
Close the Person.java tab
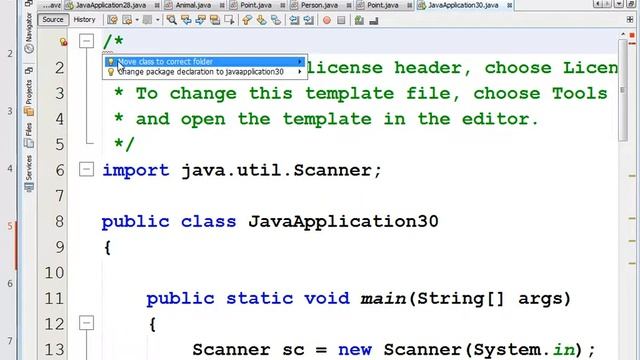[x=349, y=6]
